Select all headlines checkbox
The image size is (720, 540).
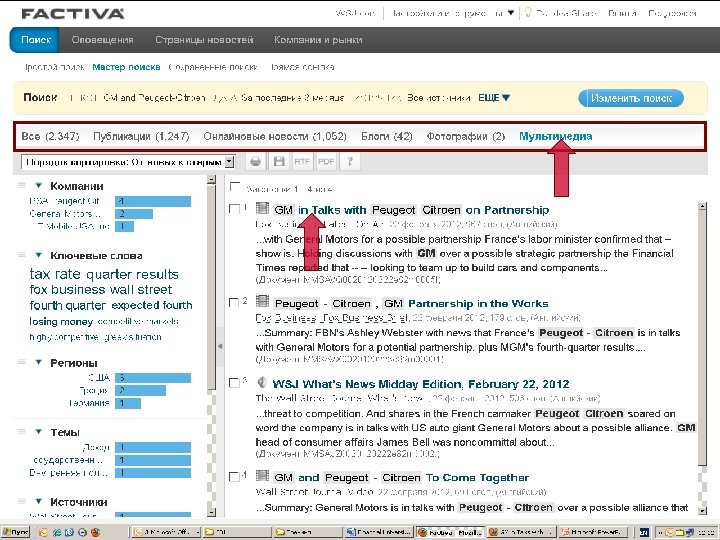(x=235, y=187)
